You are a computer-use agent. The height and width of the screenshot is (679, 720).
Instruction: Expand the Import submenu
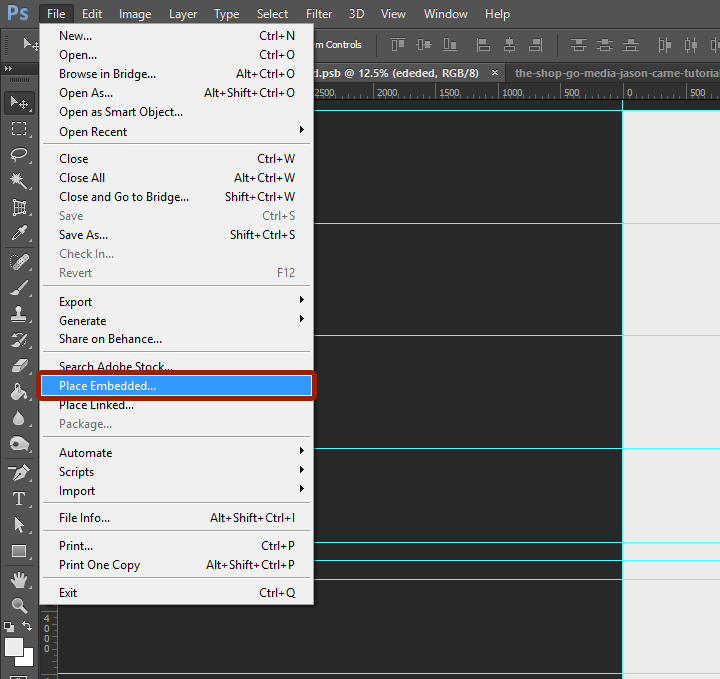click(176, 491)
